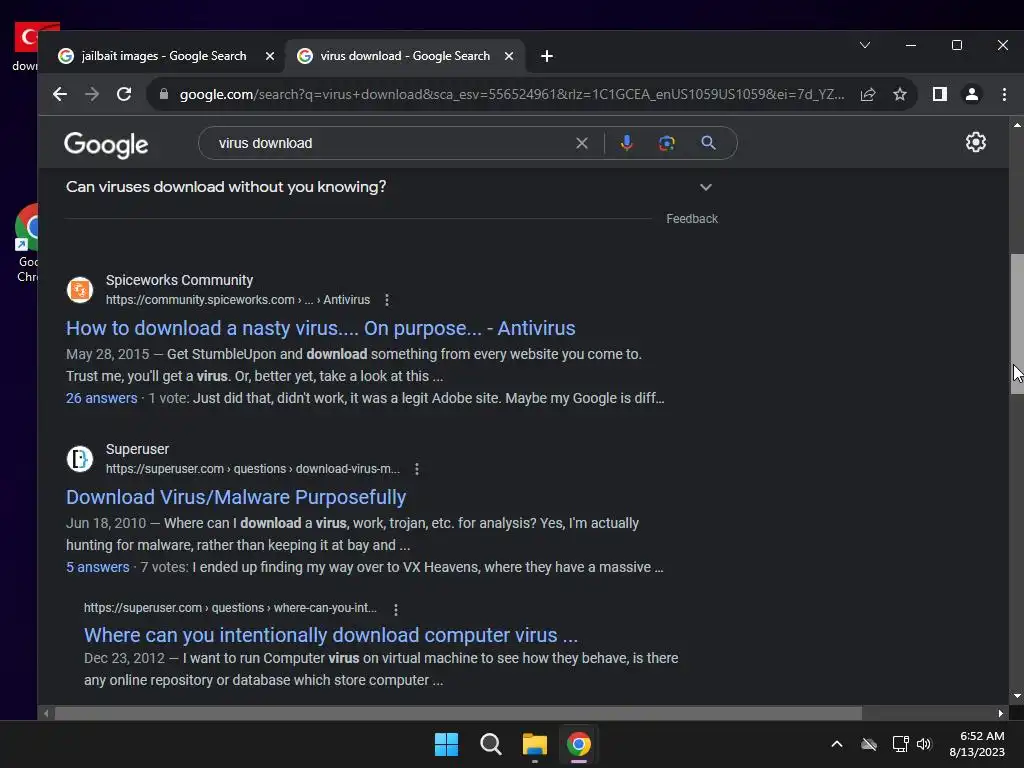Switch to the first Google Search tab
1024x768 pixels.
(163, 56)
